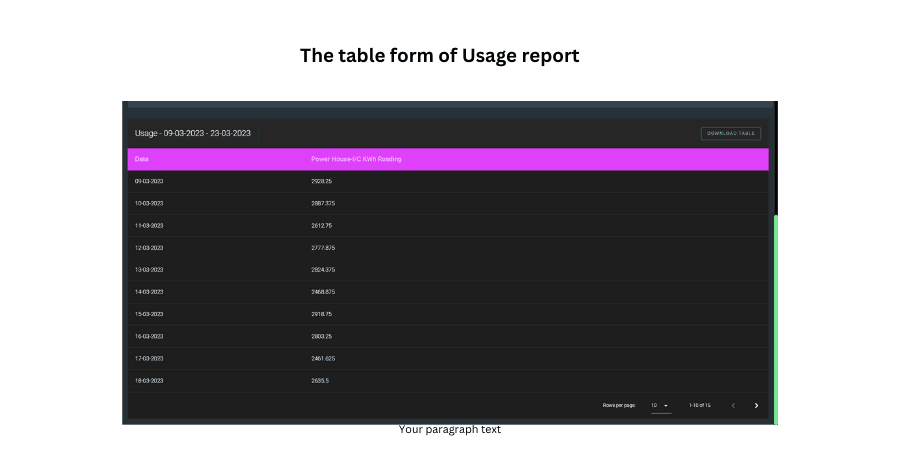Click the reading value 2777.875

click(x=323, y=248)
